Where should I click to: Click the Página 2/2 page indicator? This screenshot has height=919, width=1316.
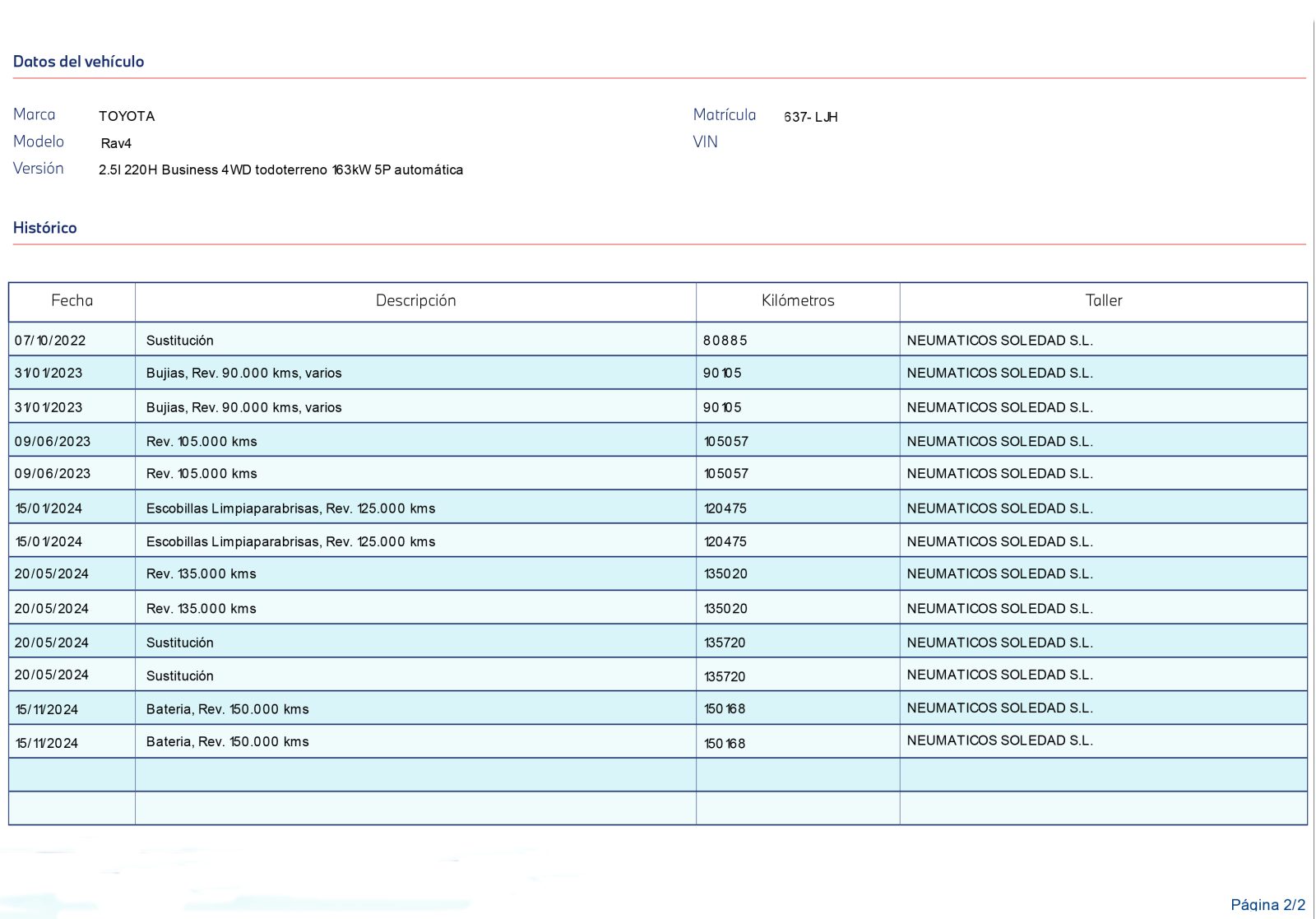[x=1267, y=905]
